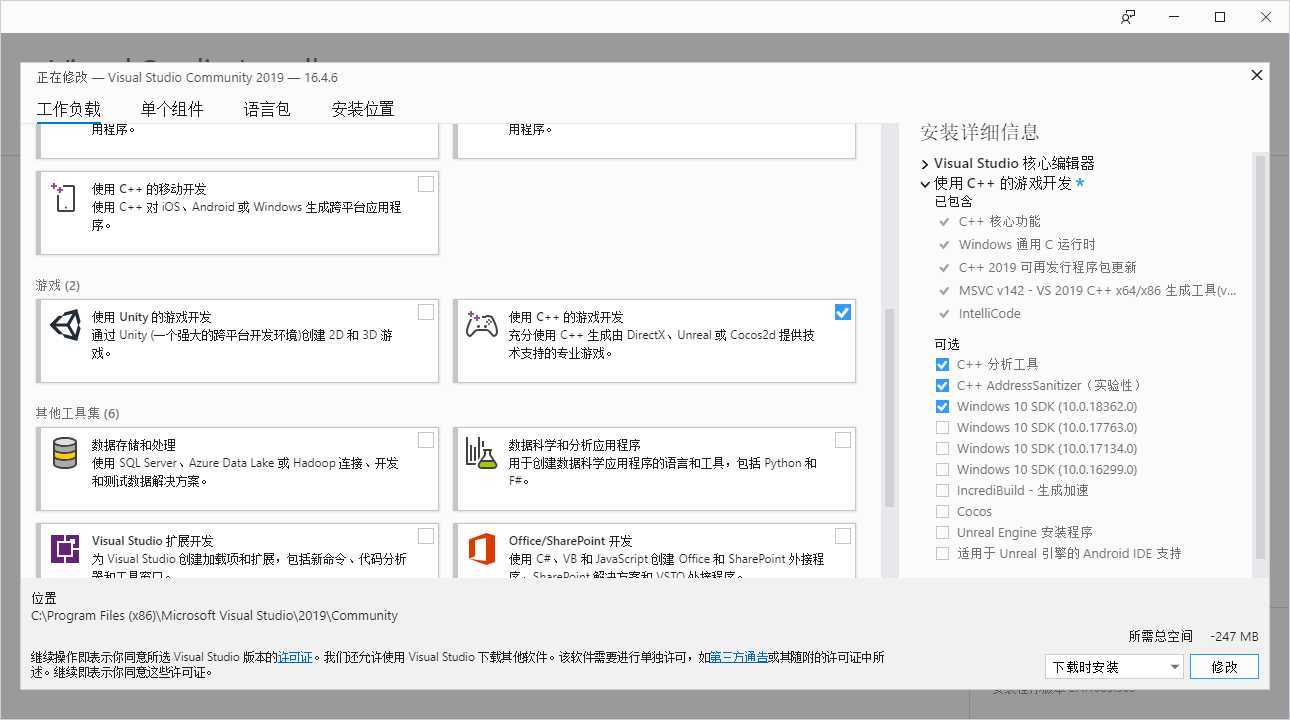Switch to the 单个组件 tab

pyautogui.click(x=172, y=110)
